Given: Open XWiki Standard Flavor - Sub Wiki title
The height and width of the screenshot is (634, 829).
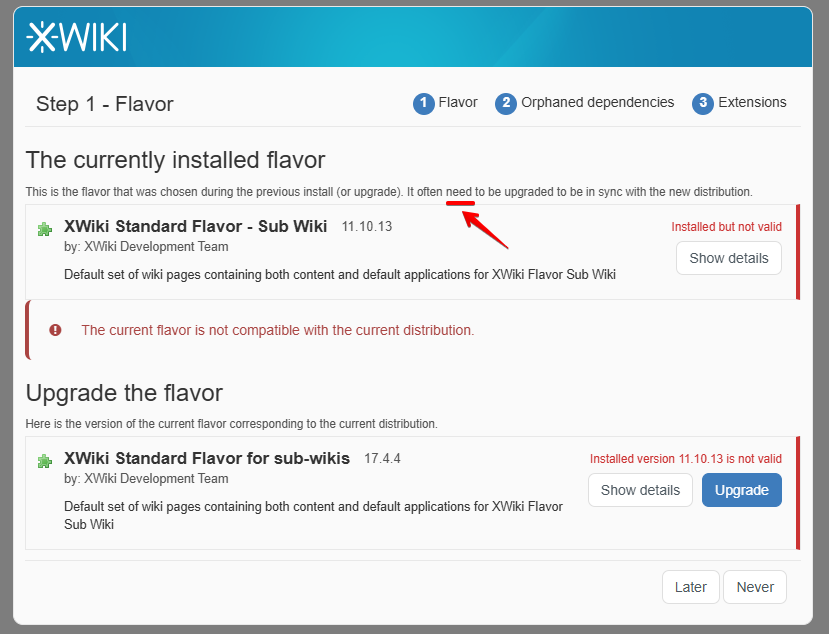Looking at the screenshot, I should [x=196, y=226].
